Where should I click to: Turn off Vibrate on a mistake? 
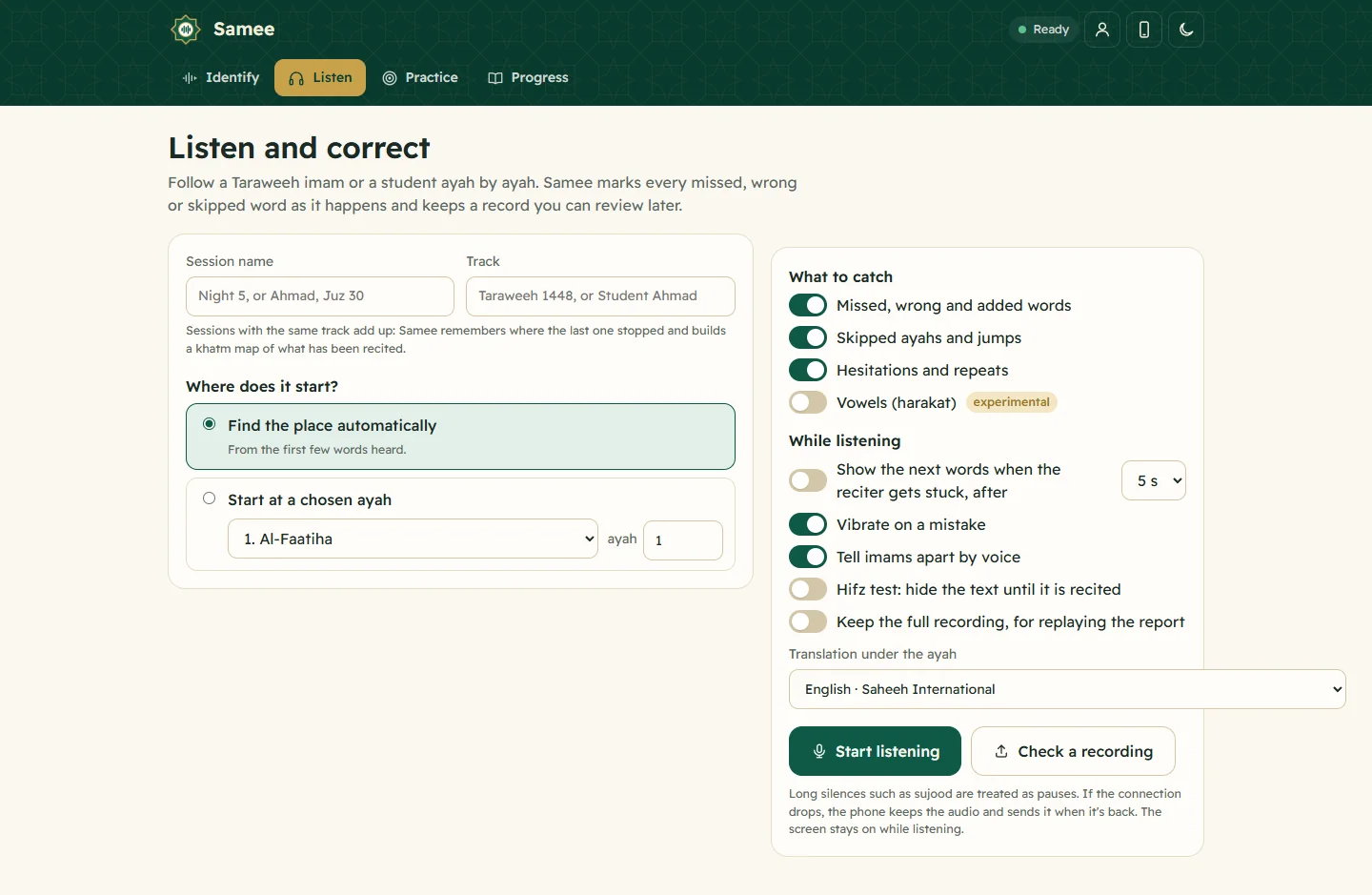coord(808,524)
